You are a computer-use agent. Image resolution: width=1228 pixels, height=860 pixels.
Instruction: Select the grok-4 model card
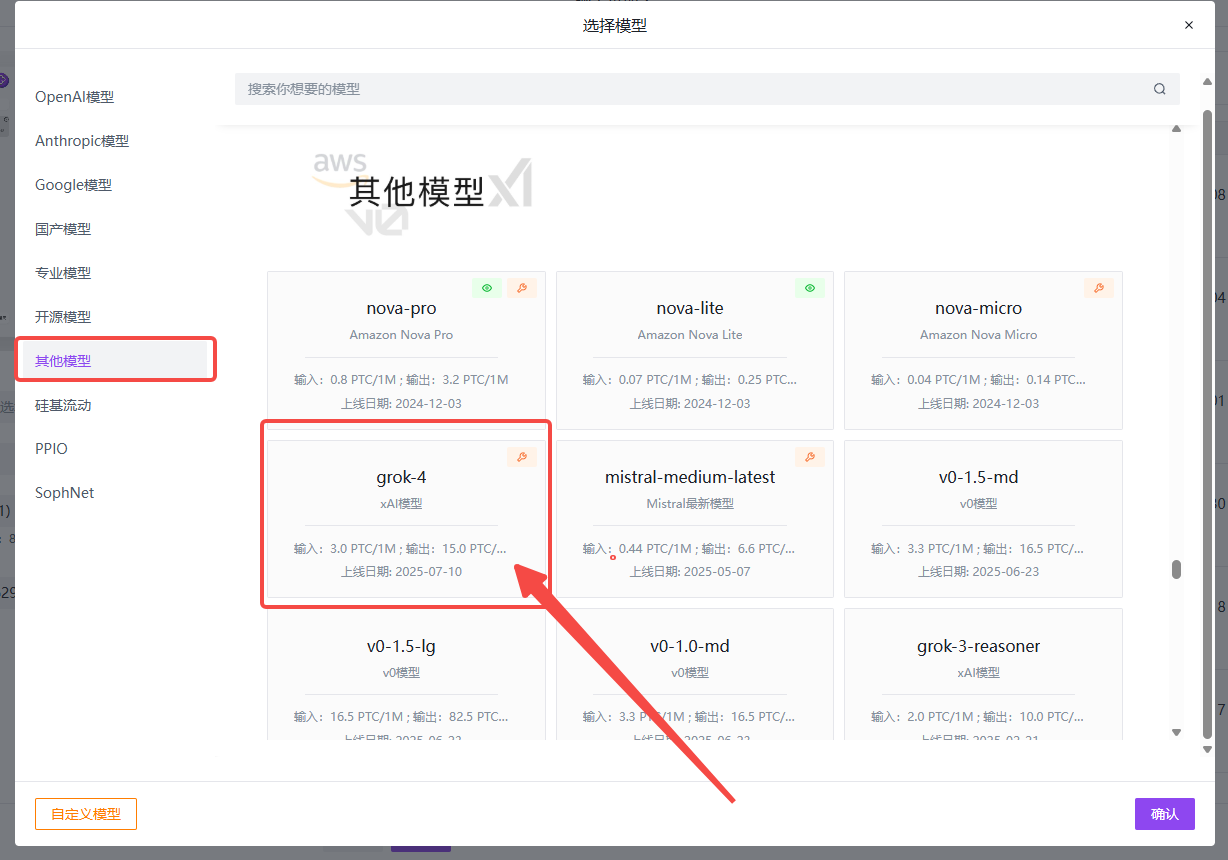(x=406, y=519)
